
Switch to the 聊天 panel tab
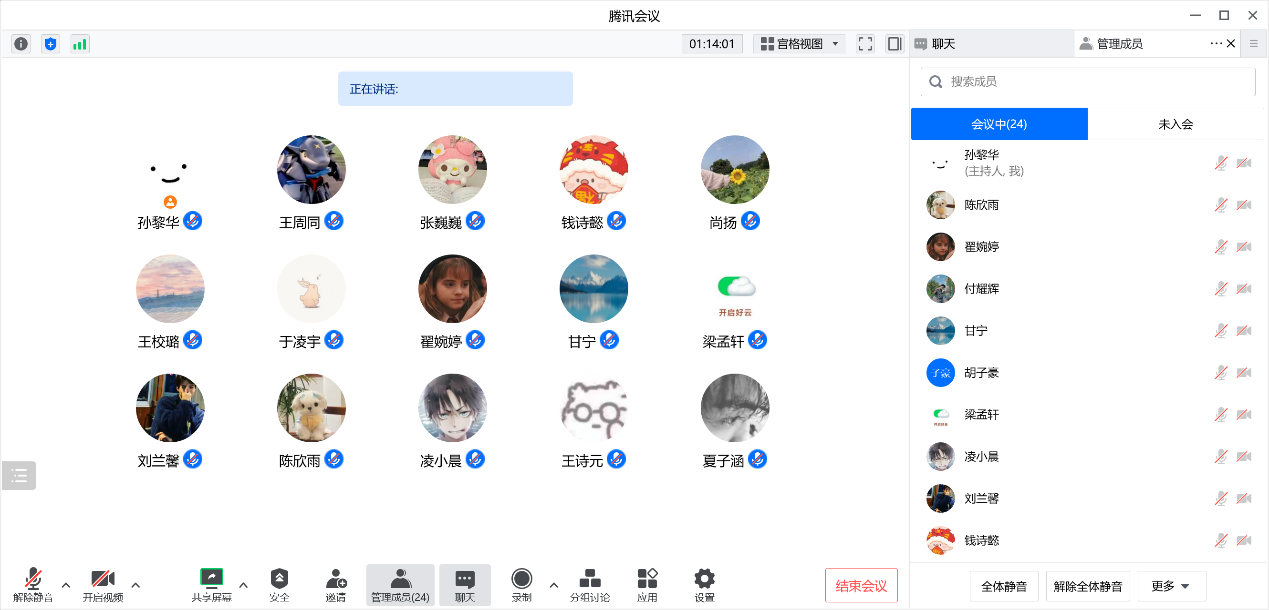pos(942,44)
